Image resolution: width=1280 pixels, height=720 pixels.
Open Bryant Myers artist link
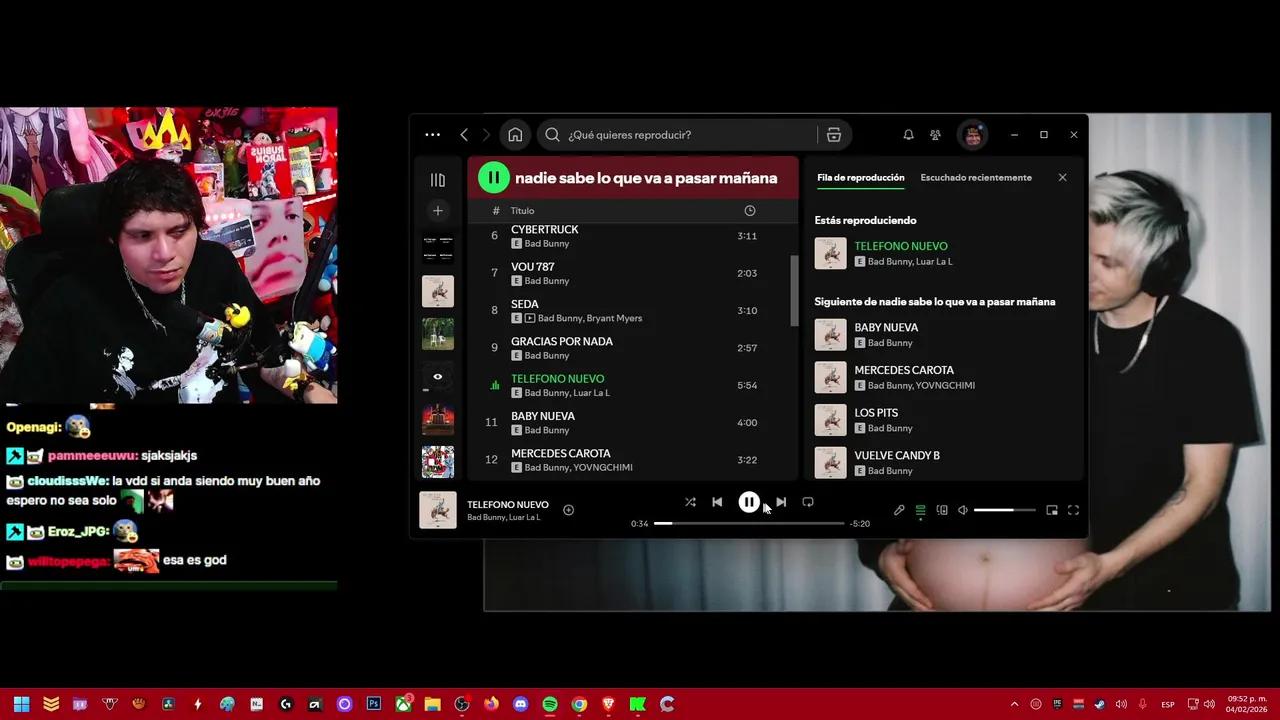[615, 318]
